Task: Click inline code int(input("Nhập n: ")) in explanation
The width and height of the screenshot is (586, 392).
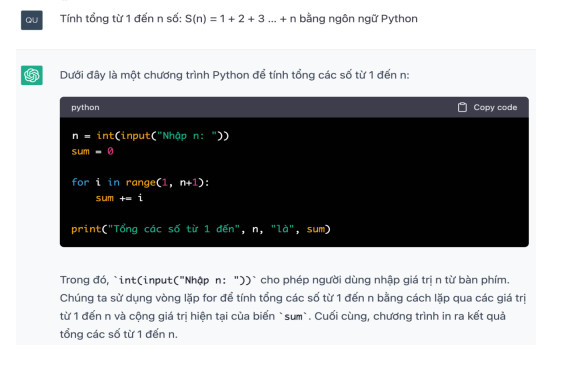Action: [185, 280]
